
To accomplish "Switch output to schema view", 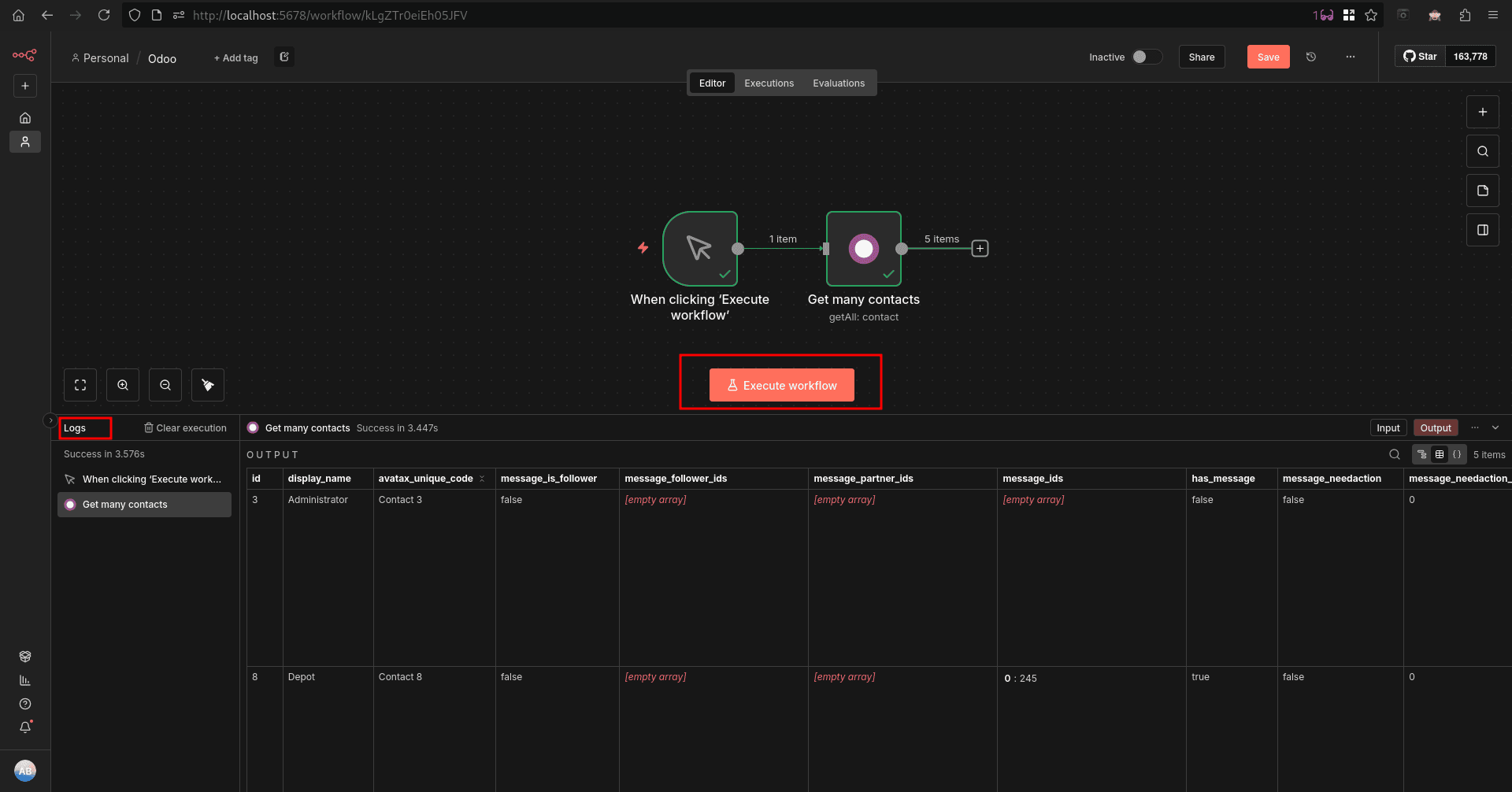I will (x=1422, y=454).
